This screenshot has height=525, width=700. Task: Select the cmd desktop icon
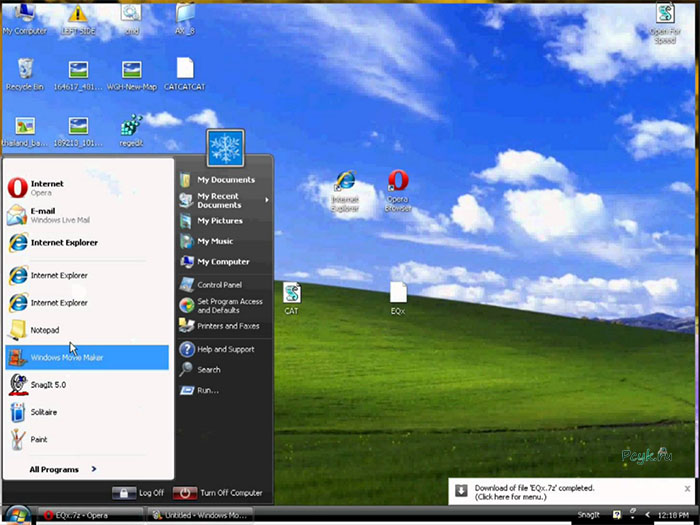click(131, 19)
